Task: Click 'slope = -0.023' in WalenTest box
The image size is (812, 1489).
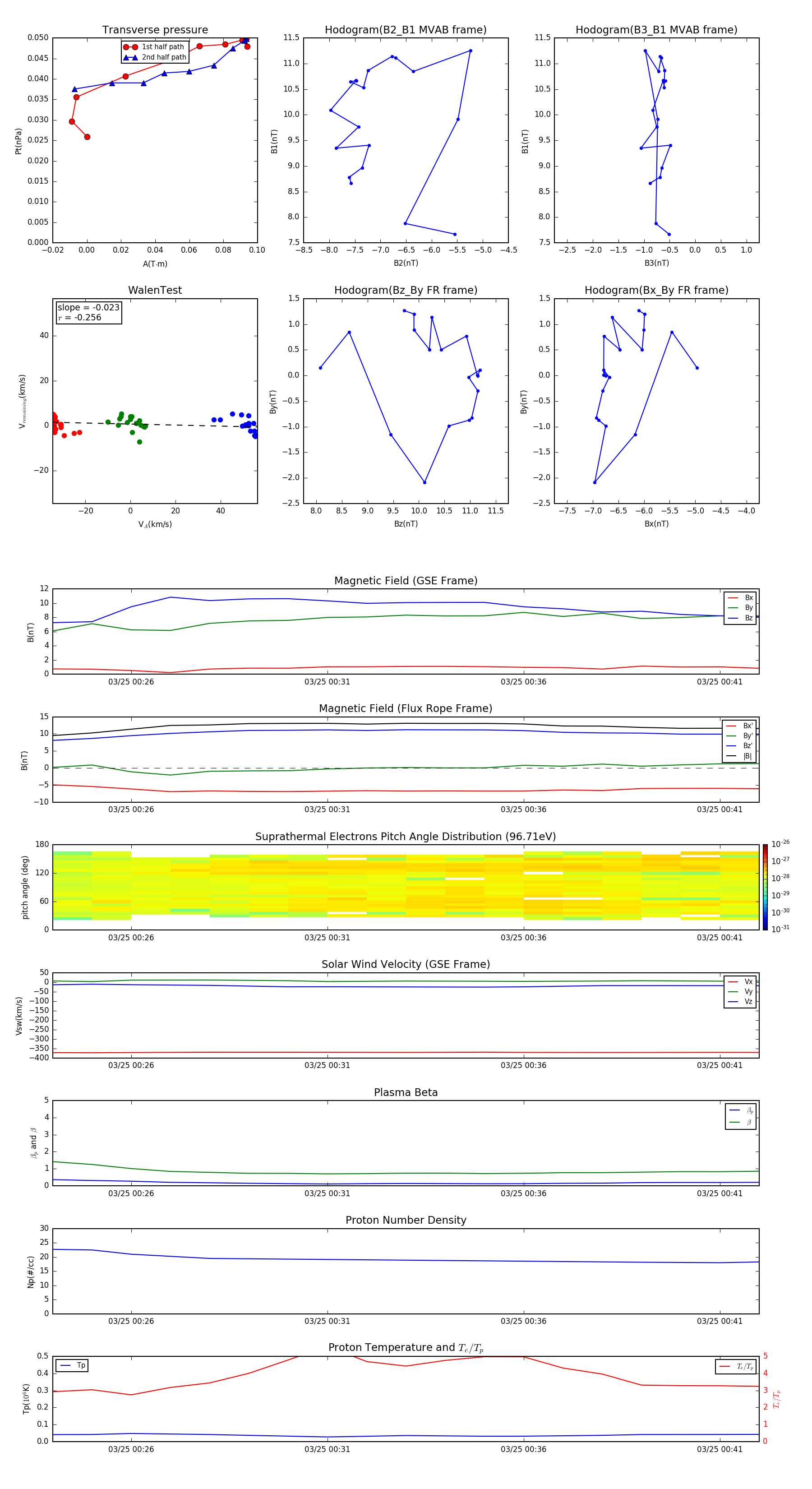Action: 88,308
